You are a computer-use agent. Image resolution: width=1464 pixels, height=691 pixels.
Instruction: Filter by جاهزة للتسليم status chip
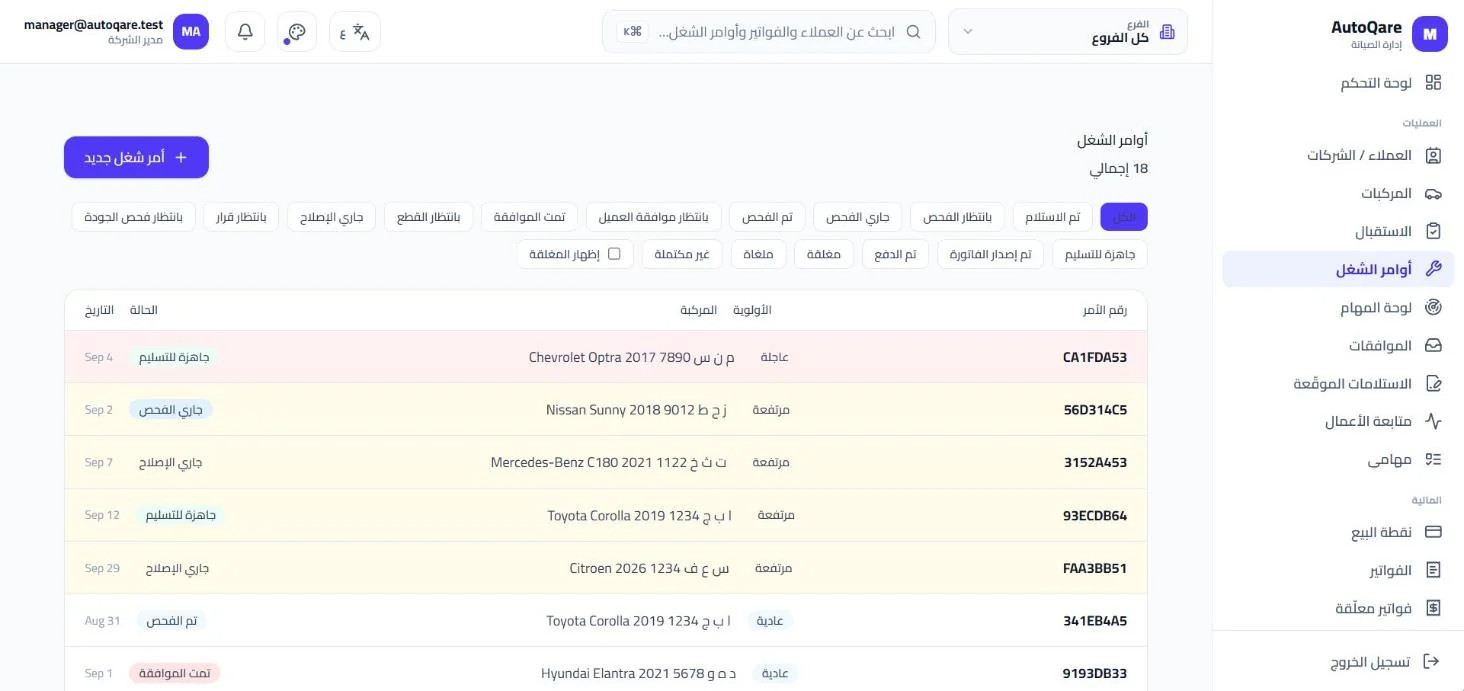(1100, 254)
